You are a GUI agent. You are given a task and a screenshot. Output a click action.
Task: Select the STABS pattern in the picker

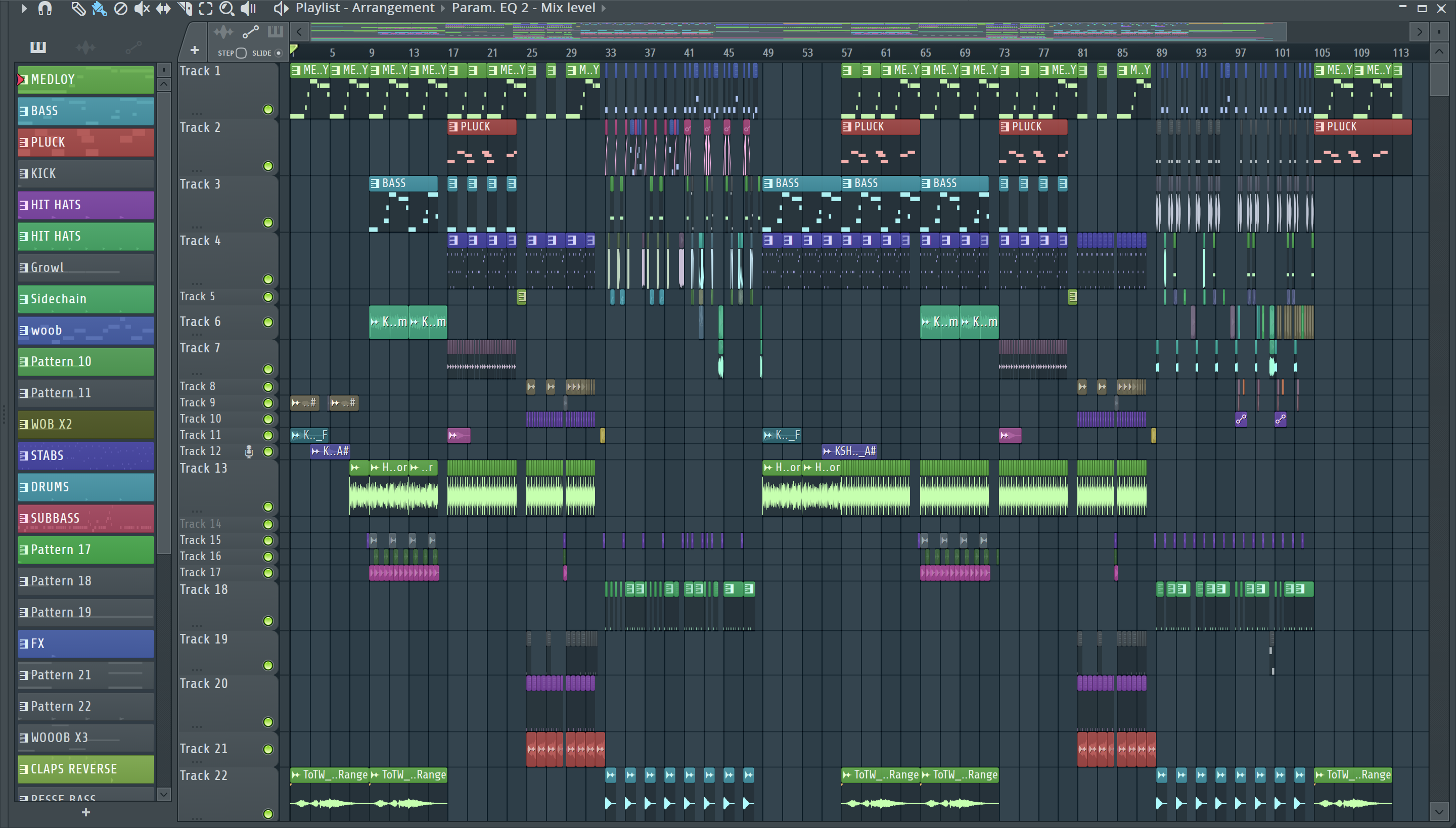[86, 455]
